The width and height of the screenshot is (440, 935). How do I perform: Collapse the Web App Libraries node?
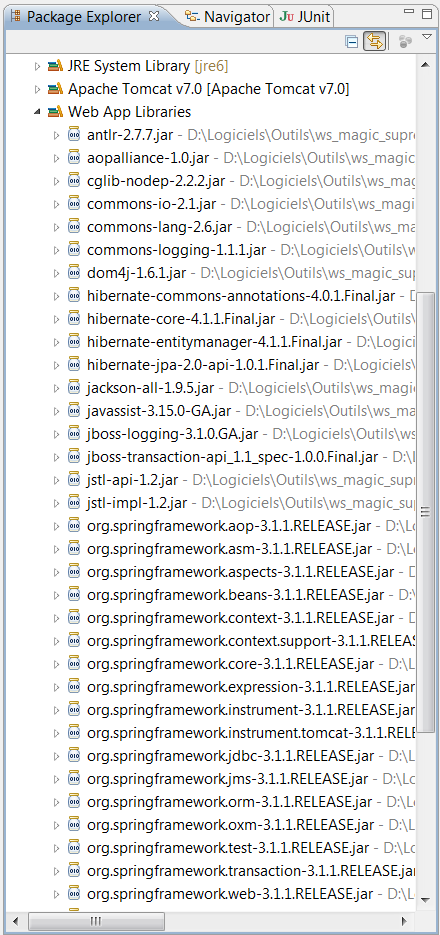(x=38, y=112)
